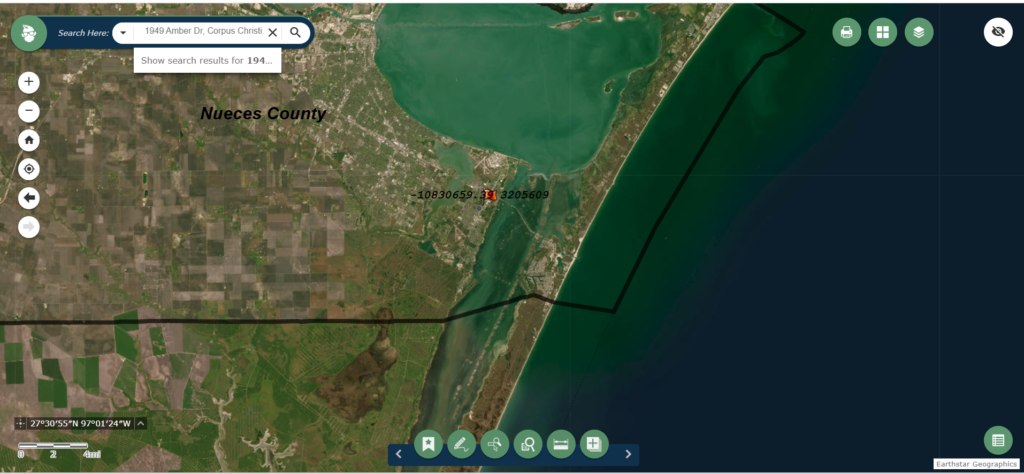Select 'Show search results for 194...' suggestion
This screenshot has height=474, width=1024.
click(x=207, y=60)
